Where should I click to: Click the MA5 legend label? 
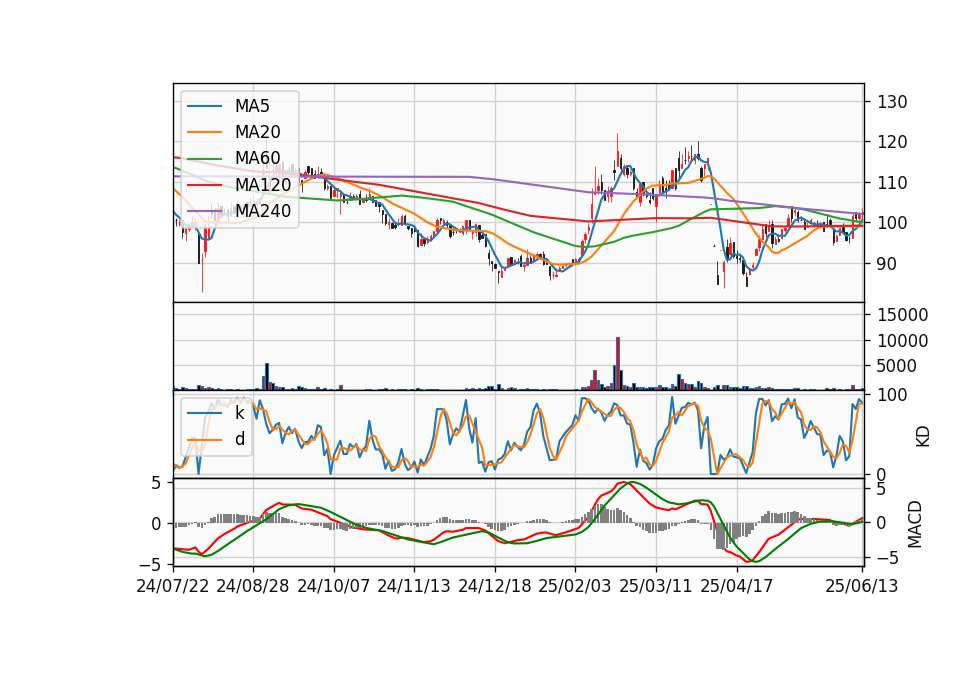[x=252, y=106]
